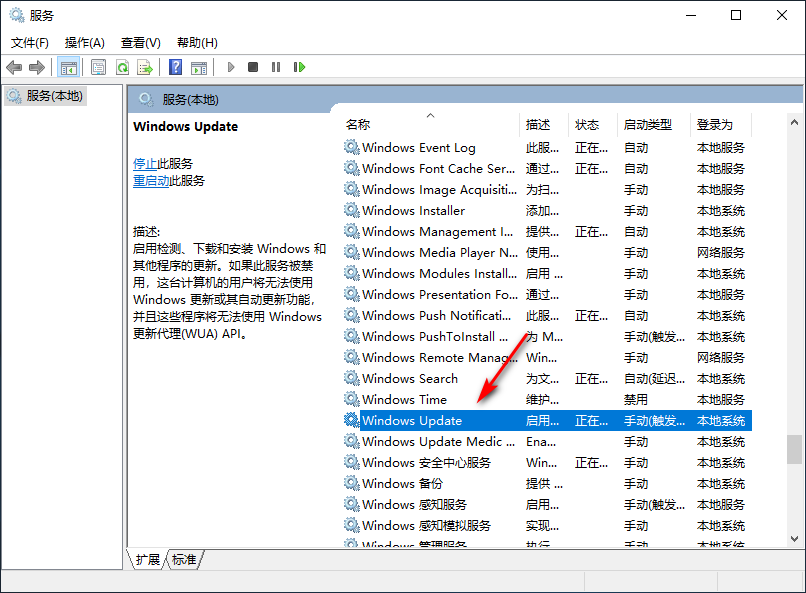The width and height of the screenshot is (806, 593).
Task: Click the blue Help icon
Action: [x=174, y=67]
